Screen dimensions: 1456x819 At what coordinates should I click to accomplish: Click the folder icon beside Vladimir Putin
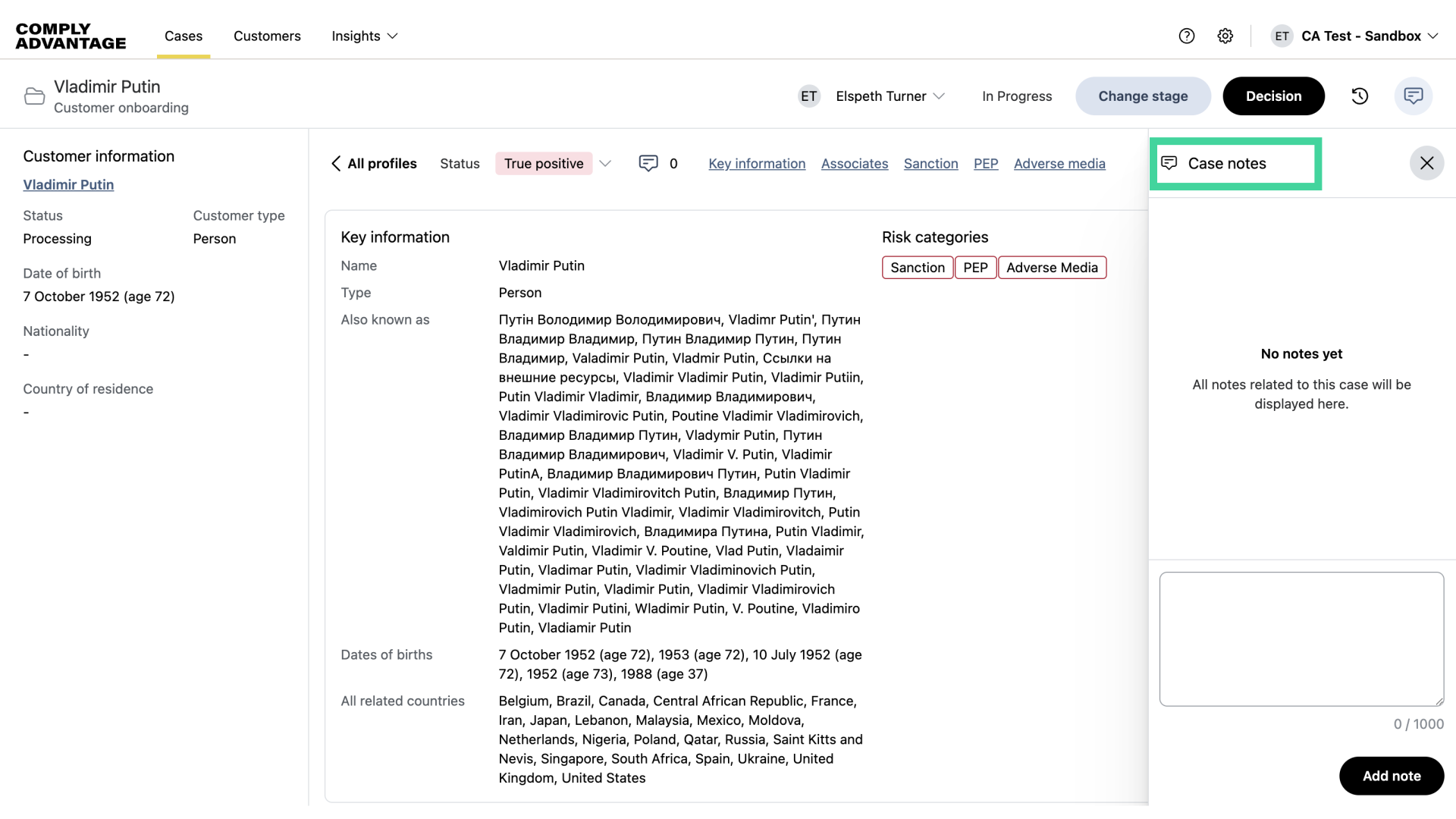tap(34, 96)
